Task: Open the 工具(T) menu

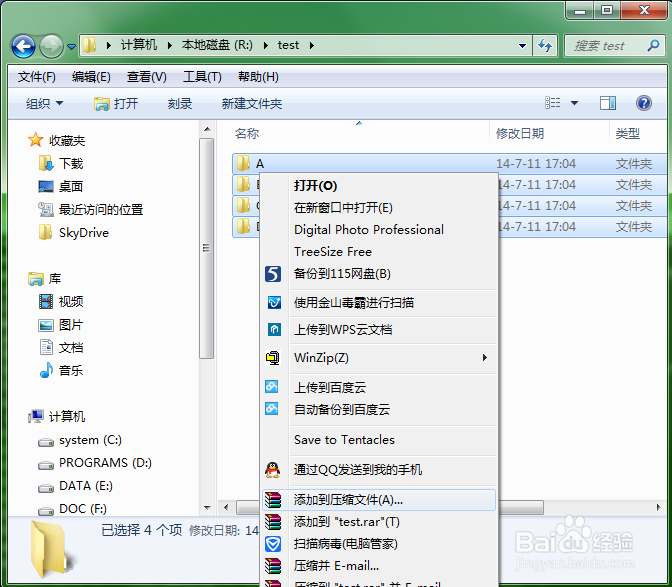Action: pyautogui.click(x=202, y=77)
